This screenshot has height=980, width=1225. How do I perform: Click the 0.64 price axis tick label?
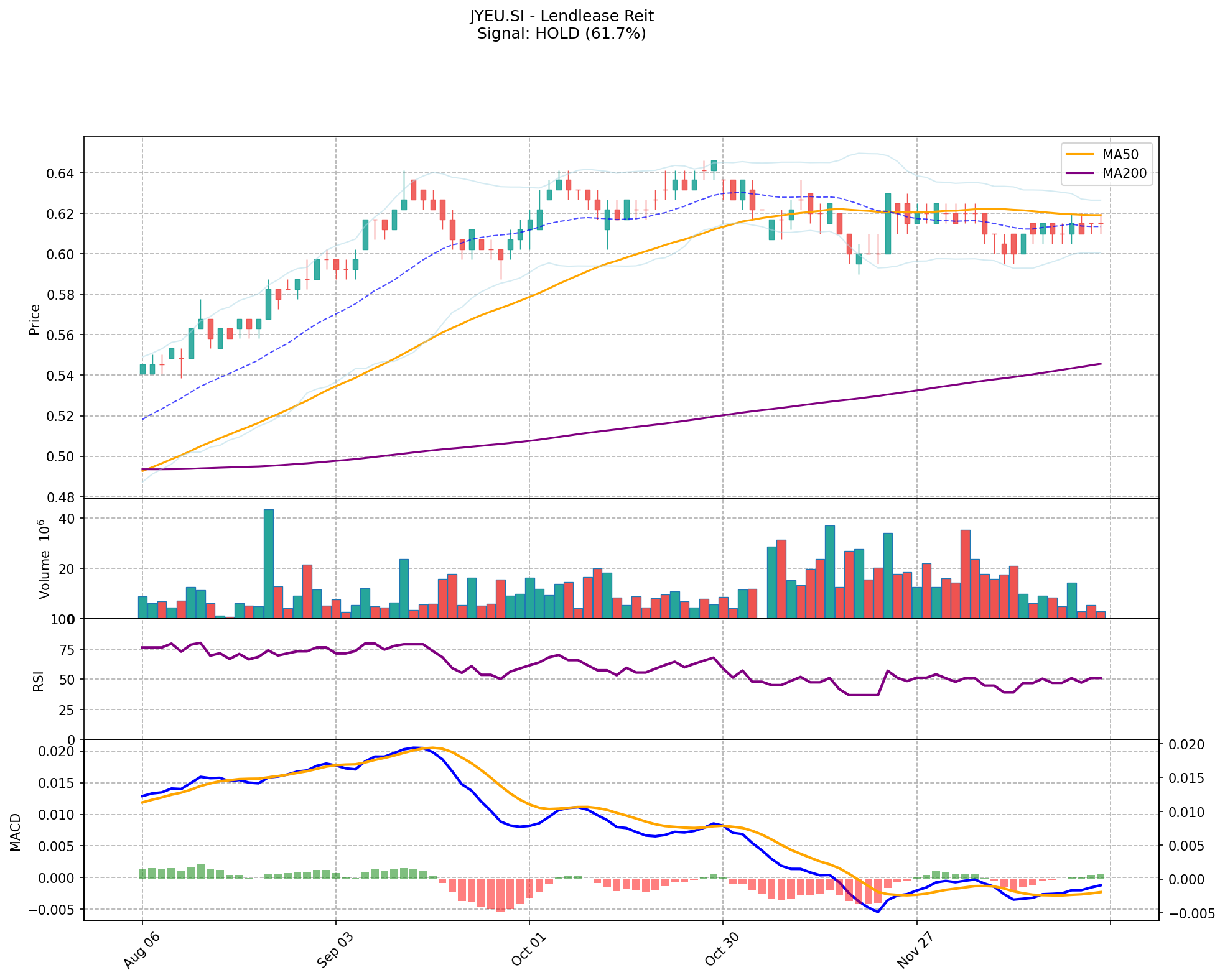tap(60, 173)
